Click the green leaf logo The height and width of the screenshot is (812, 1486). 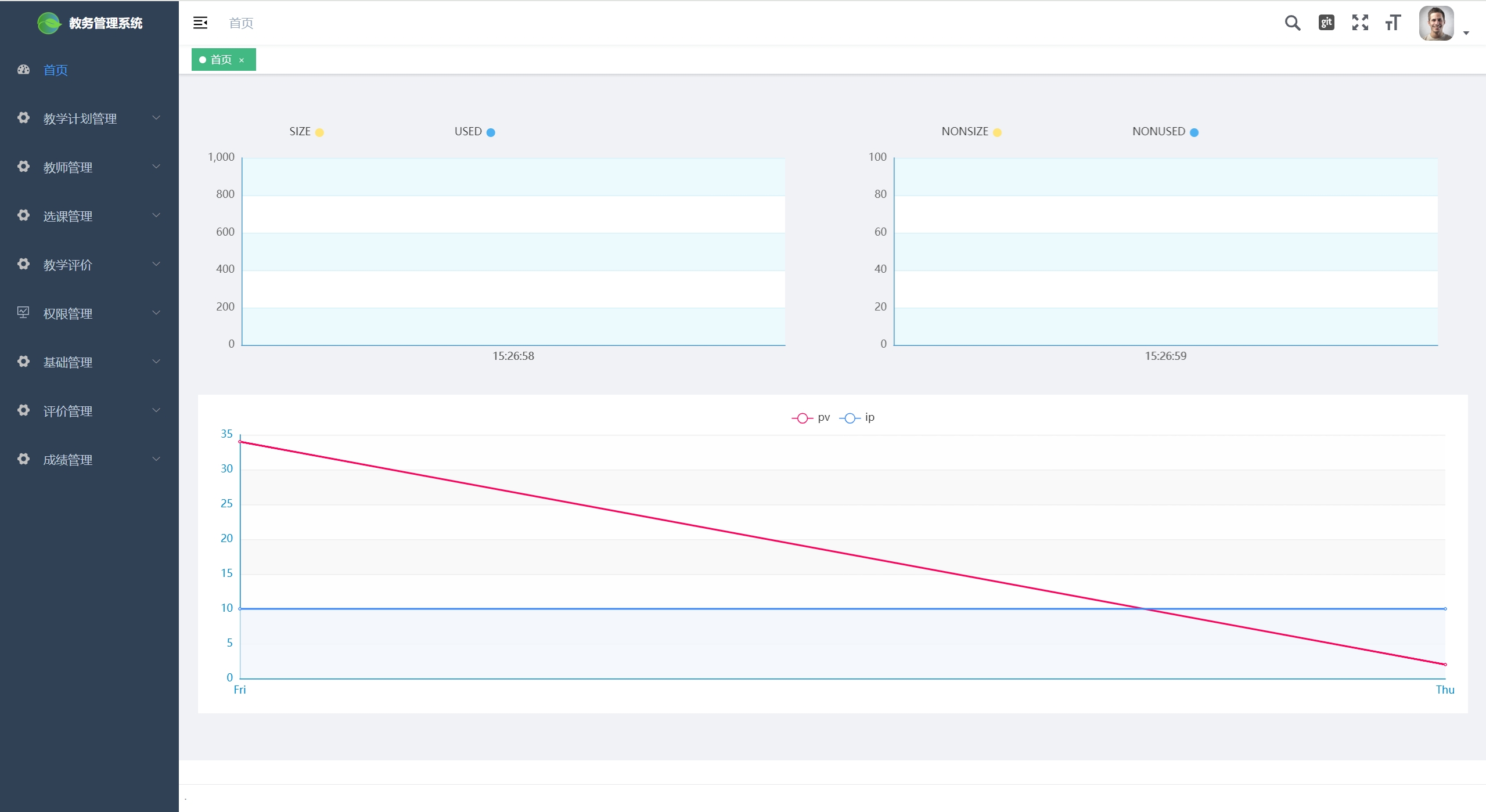49,23
